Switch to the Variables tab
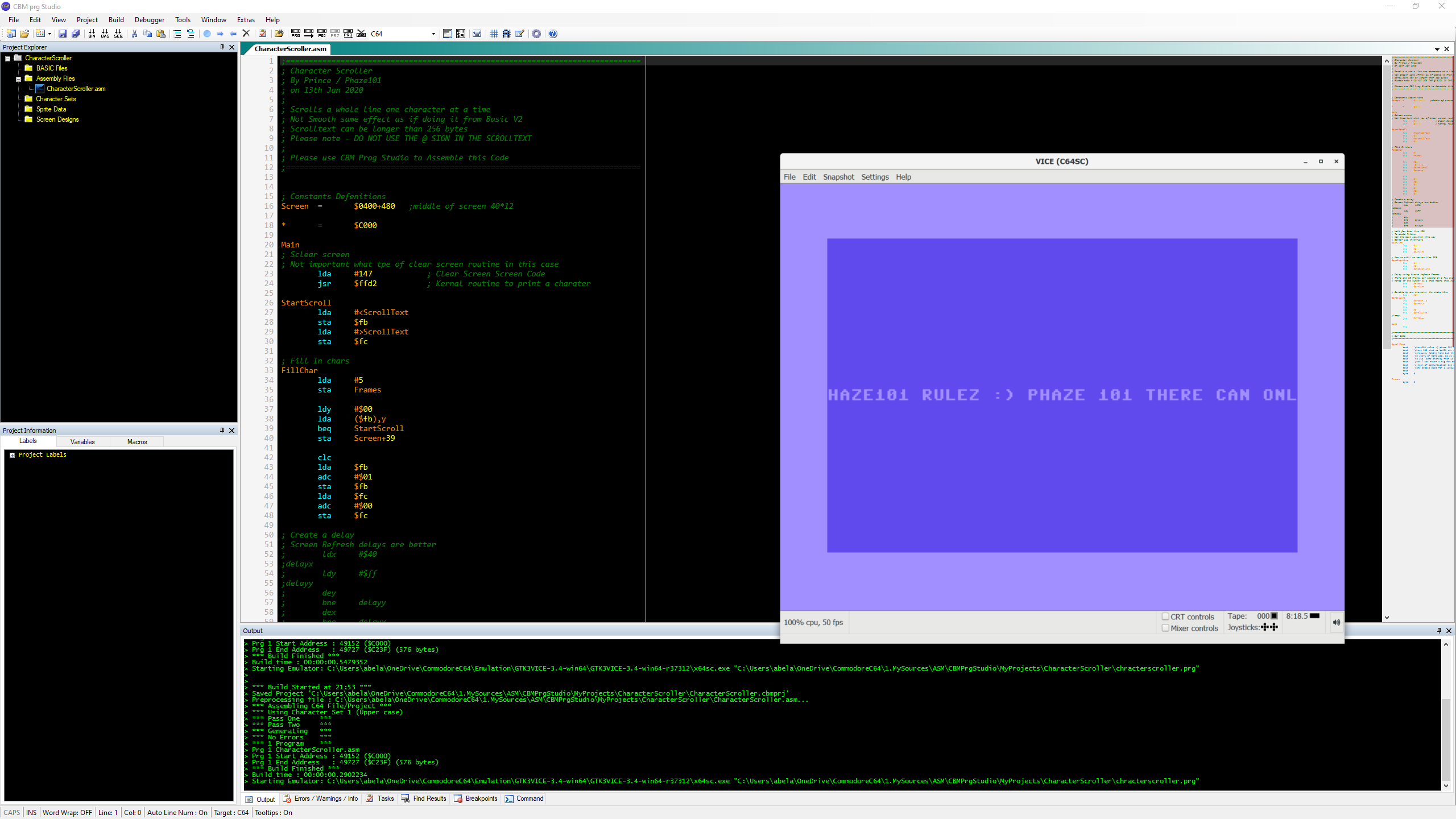 coord(82,441)
